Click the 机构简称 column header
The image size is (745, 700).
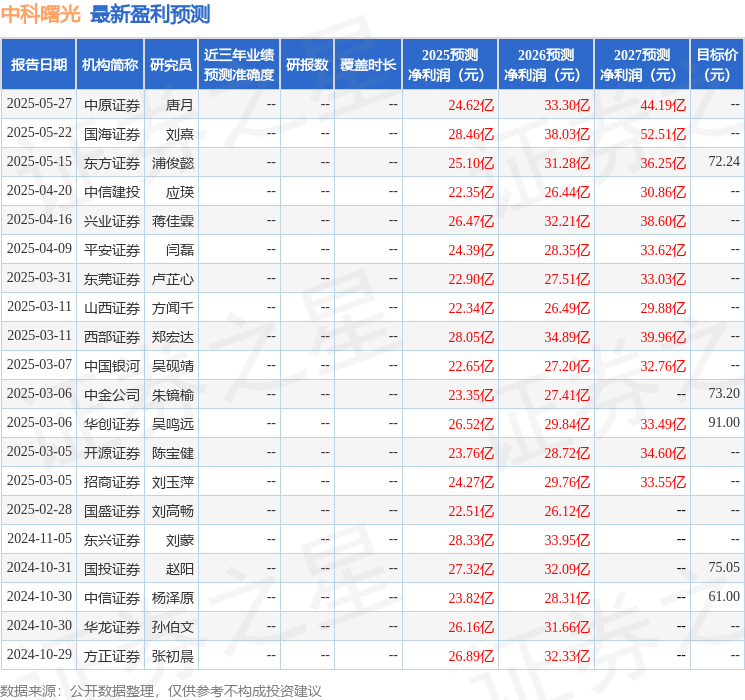110,65
